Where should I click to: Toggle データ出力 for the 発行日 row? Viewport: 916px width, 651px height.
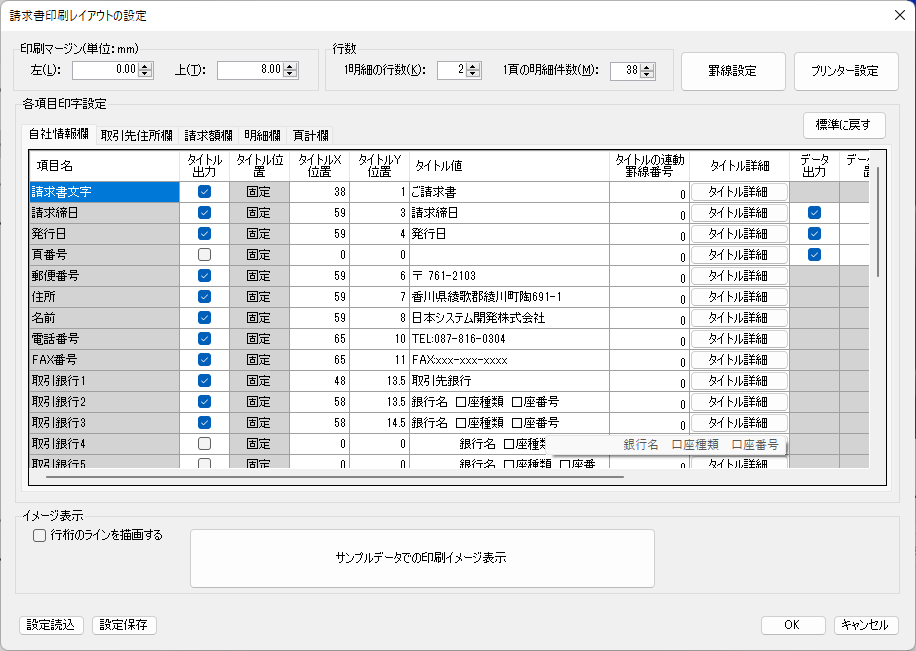click(814, 233)
